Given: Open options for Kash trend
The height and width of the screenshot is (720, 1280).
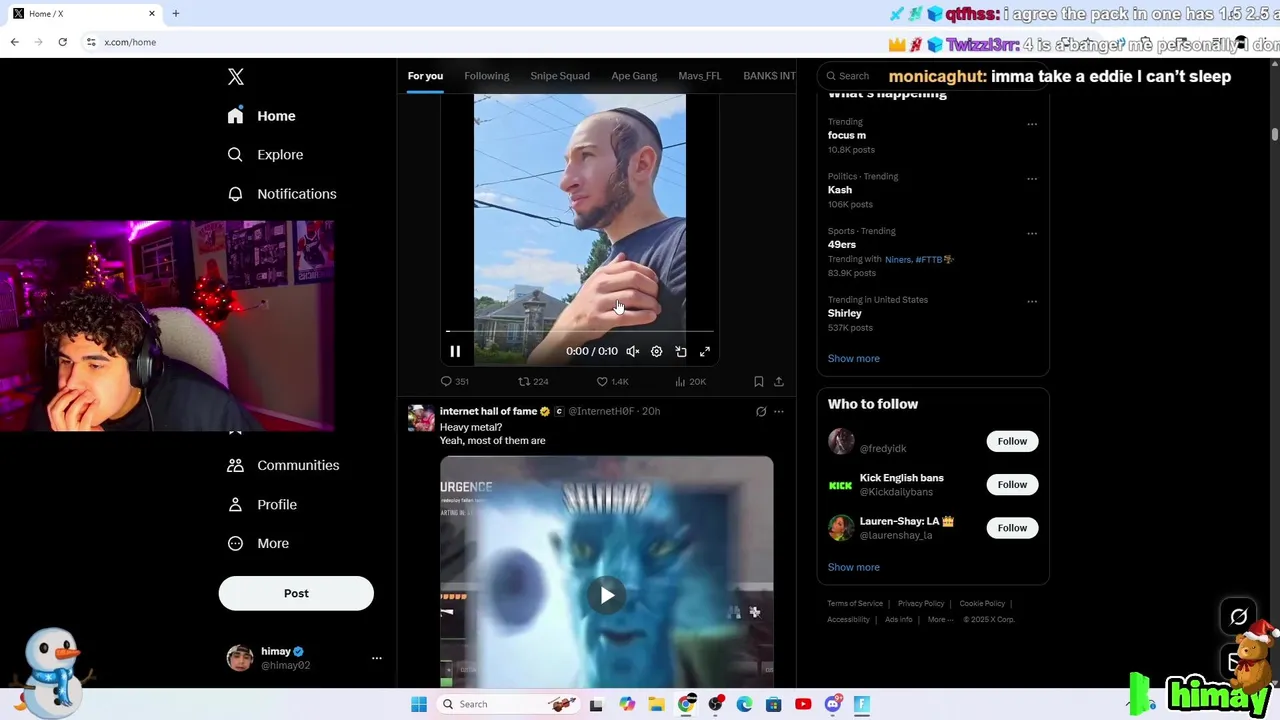Looking at the screenshot, I should 1032,179.
